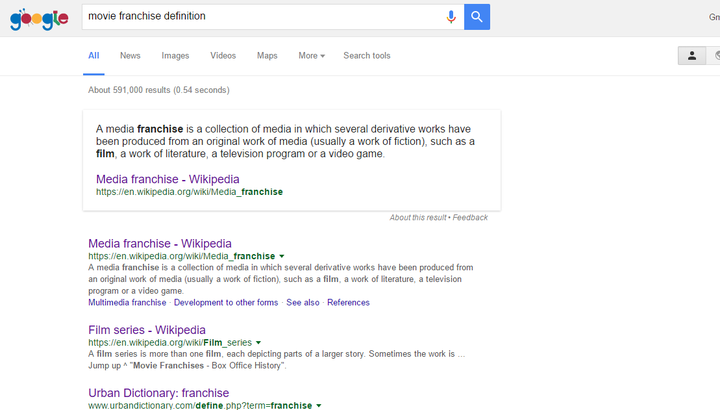This screenshot has width=720, height=410.
Task: Open See also sitelink
Action: click(x=303, y=303)
